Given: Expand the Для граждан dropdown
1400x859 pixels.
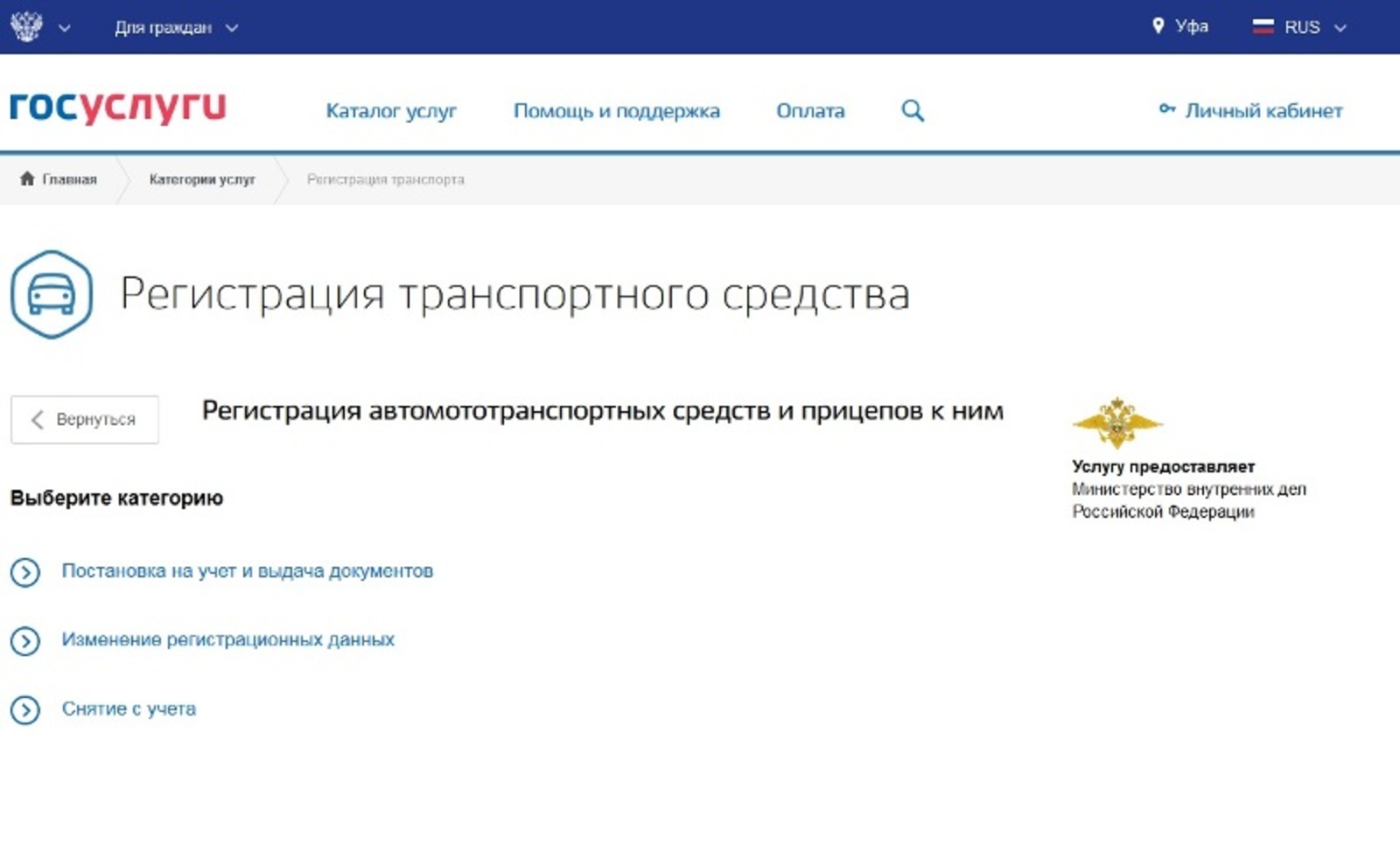Looking at the screenshot, I should (176, 27).
